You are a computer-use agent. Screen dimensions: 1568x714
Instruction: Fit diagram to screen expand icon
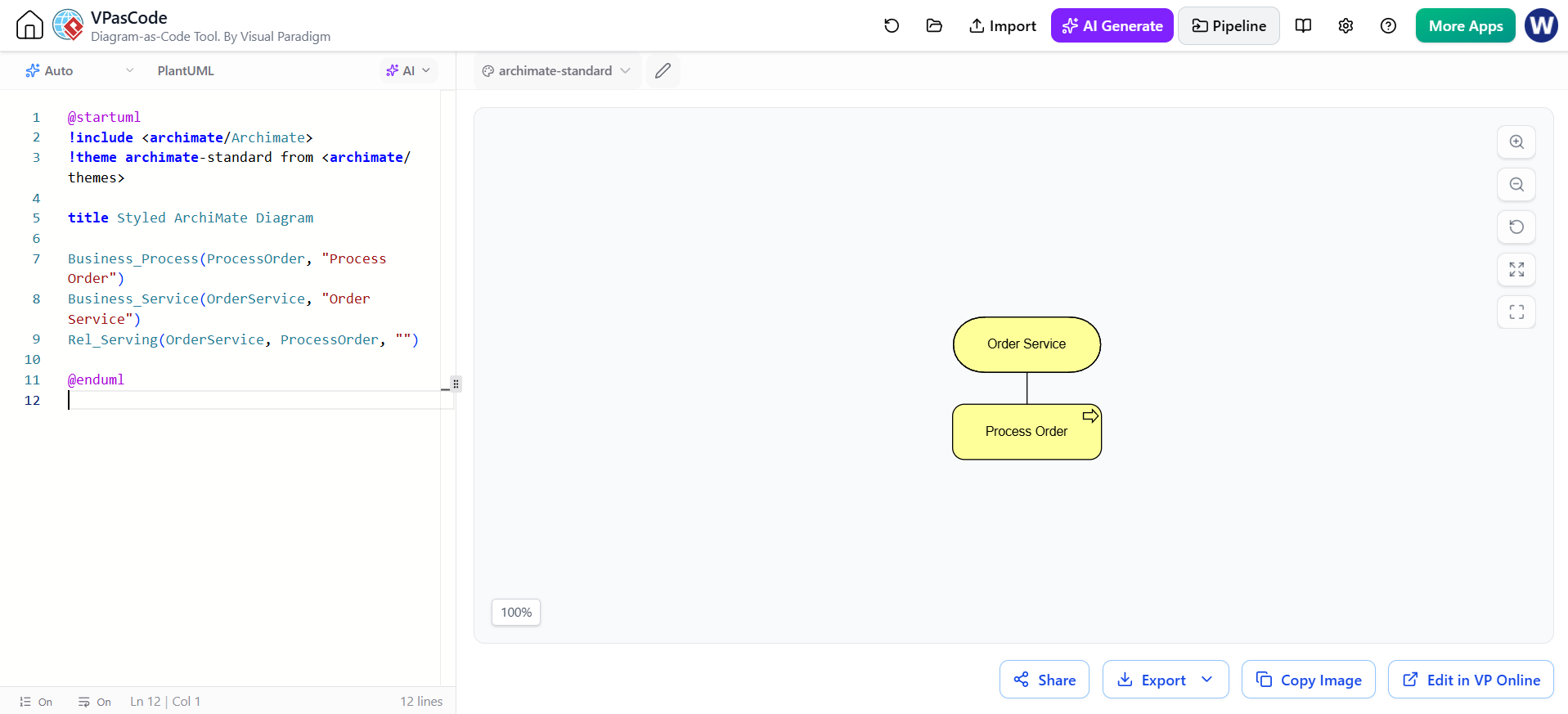1516,269
